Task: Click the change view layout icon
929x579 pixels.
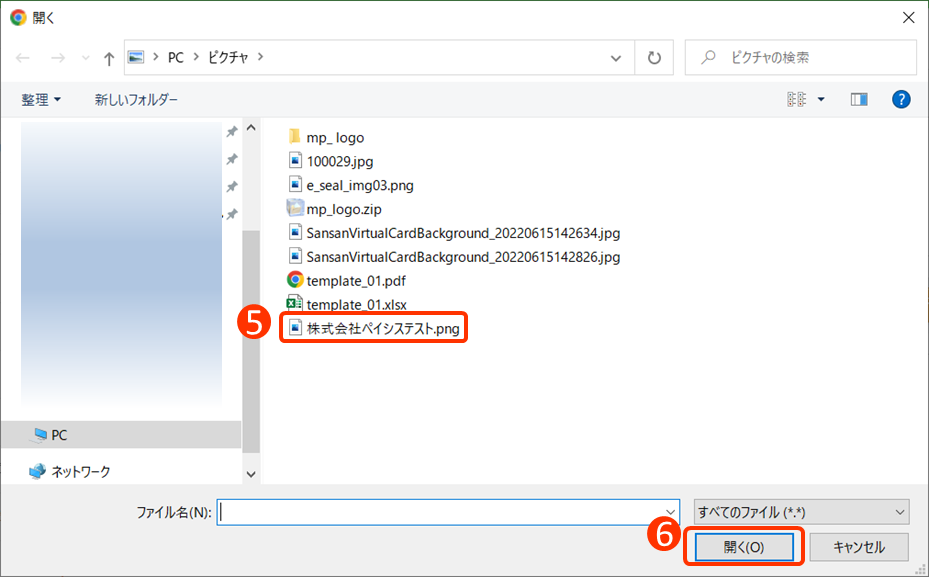Action: pos(796,99)
